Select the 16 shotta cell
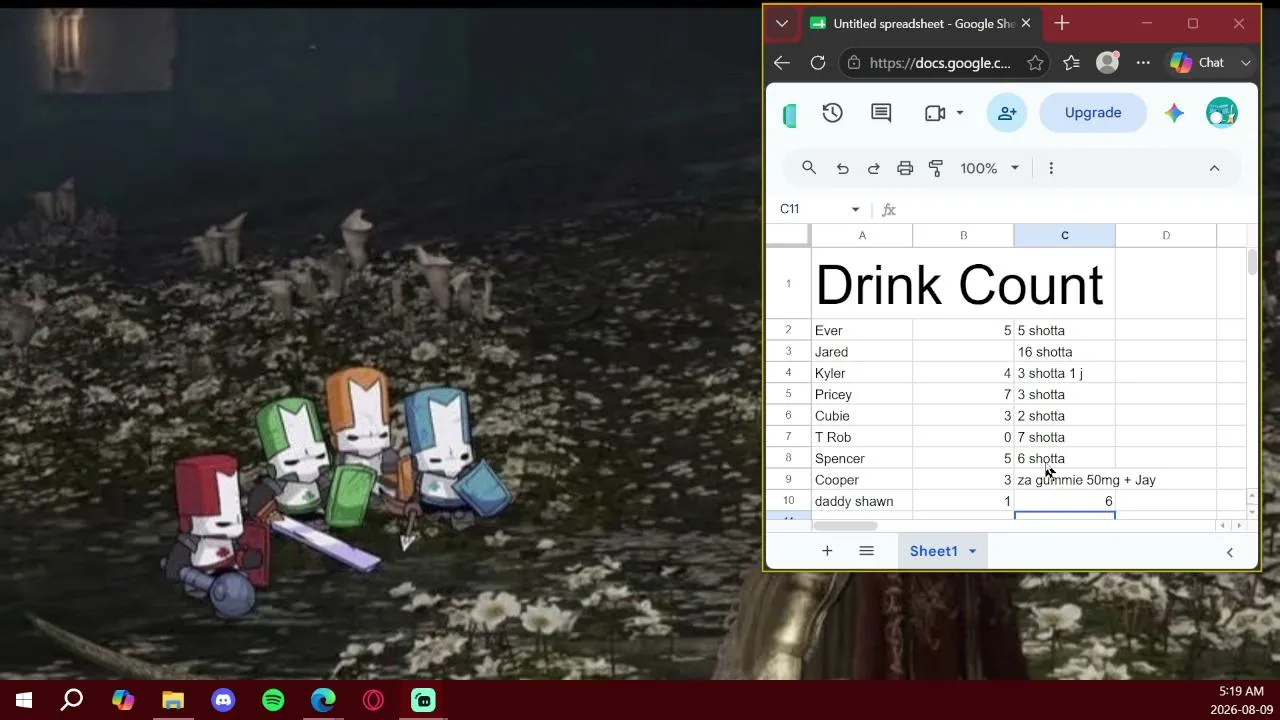The height and width of the screenshot is (720, 1280). pos(1064,352)
